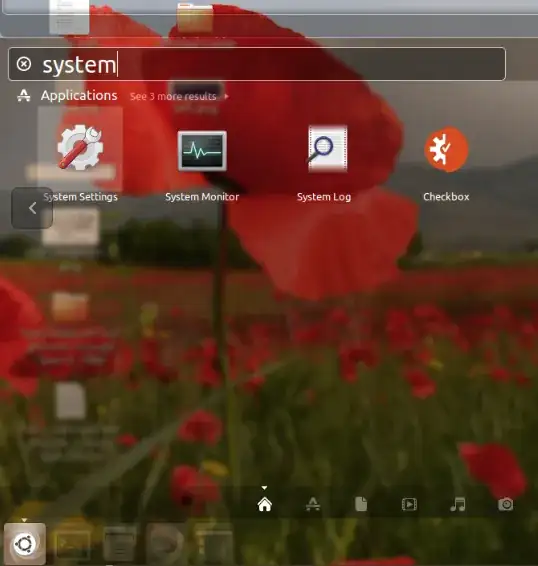Switch to the Home lens

[264, 504]
